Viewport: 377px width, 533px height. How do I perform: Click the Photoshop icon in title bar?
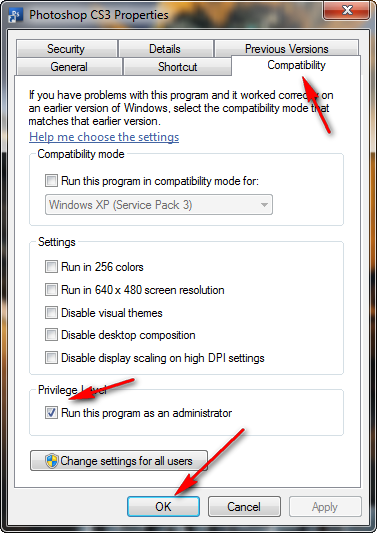[x=15, y=15]
